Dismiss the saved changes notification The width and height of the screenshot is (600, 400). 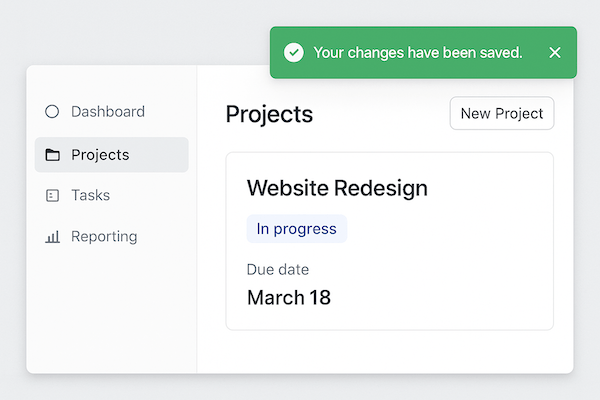click(555, 52)
